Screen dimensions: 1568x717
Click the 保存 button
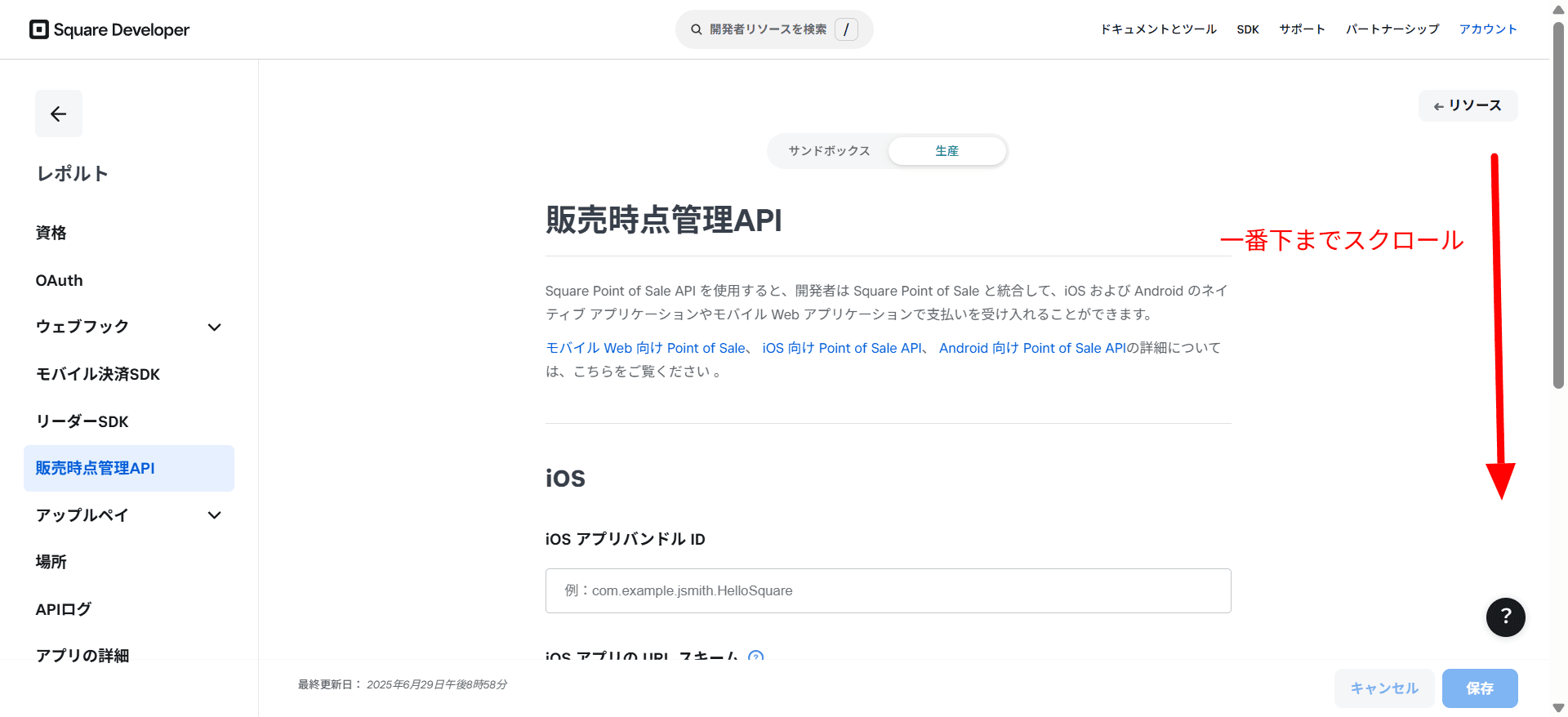point(1480,688)
